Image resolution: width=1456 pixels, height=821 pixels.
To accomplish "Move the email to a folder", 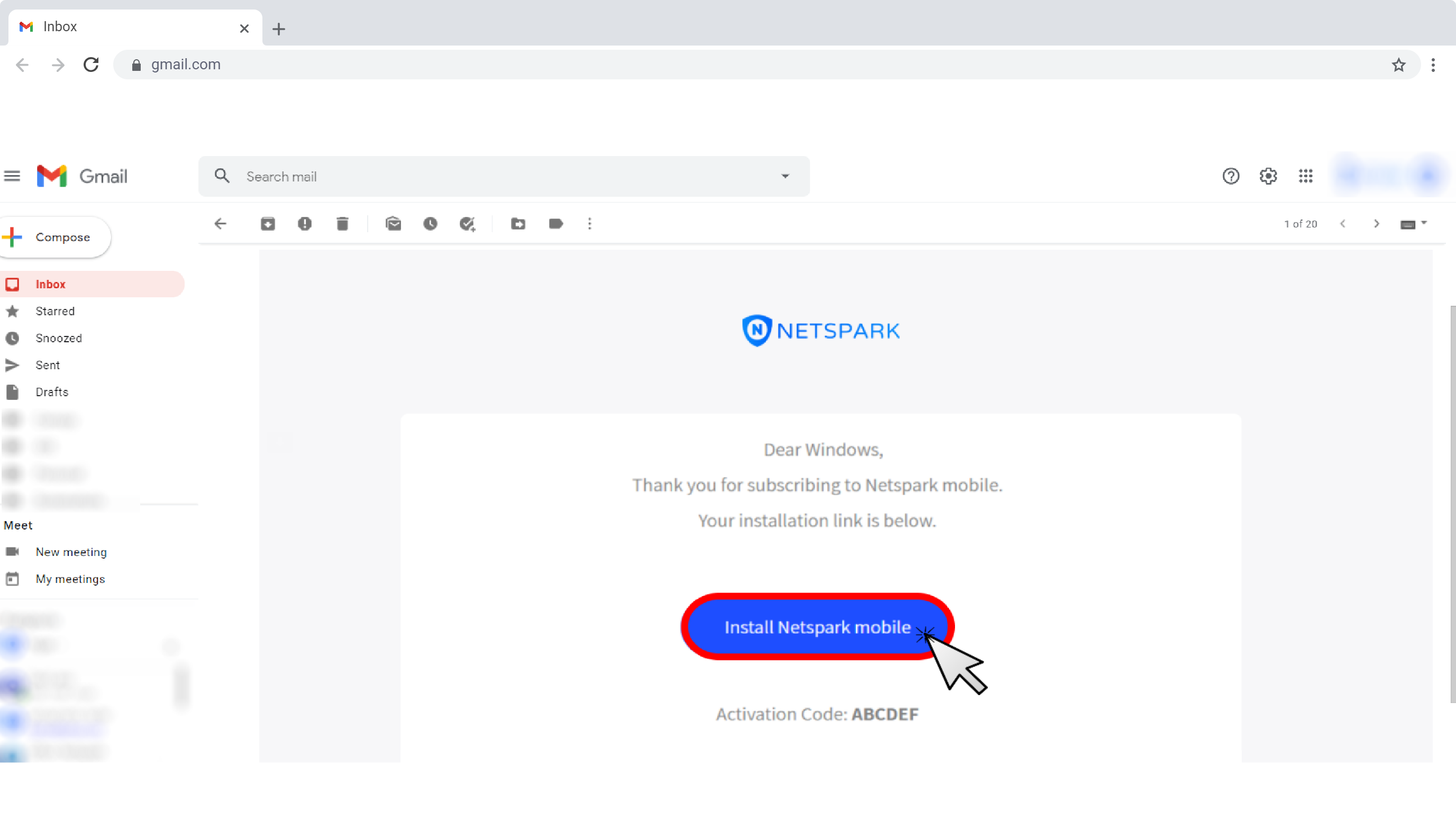I will coord(518,224).
